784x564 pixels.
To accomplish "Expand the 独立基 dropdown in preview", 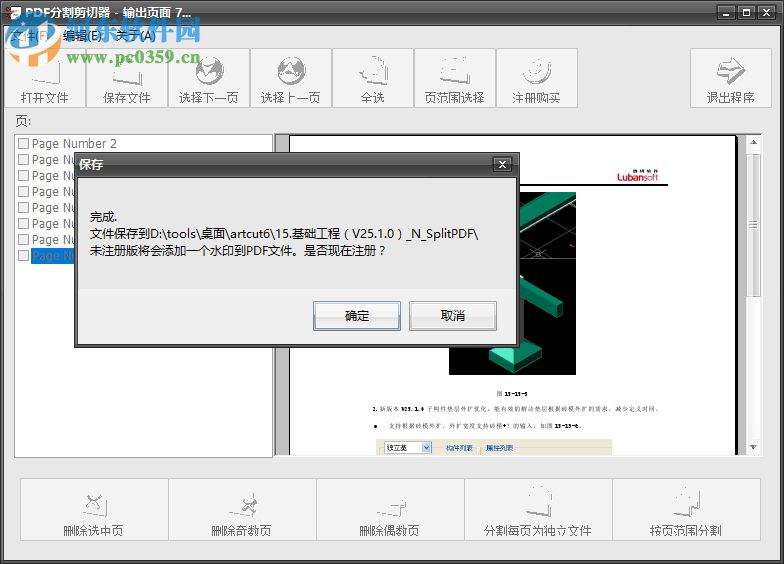I will coord(426,448).
